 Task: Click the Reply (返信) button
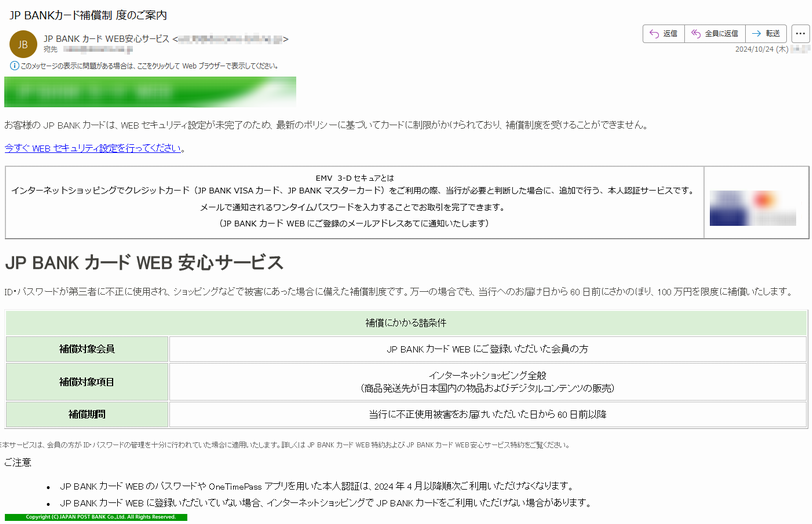[x=663, y=34]
